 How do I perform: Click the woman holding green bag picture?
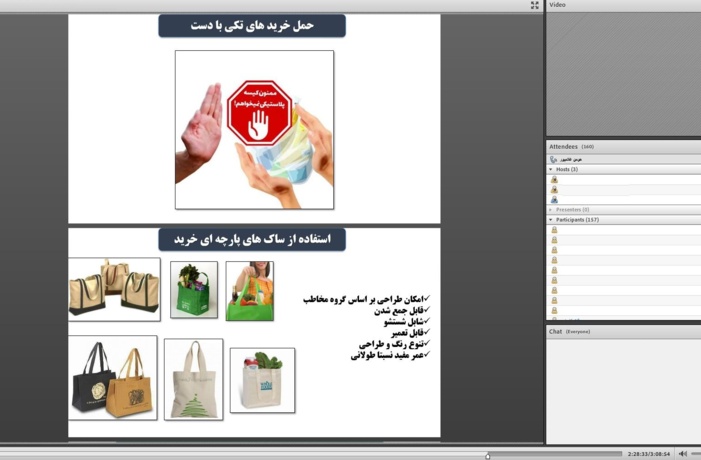point(250,291)
